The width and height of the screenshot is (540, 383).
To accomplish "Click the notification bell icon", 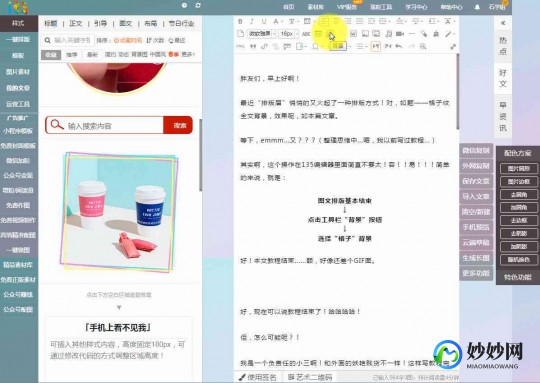I will (x=477, y=7).
